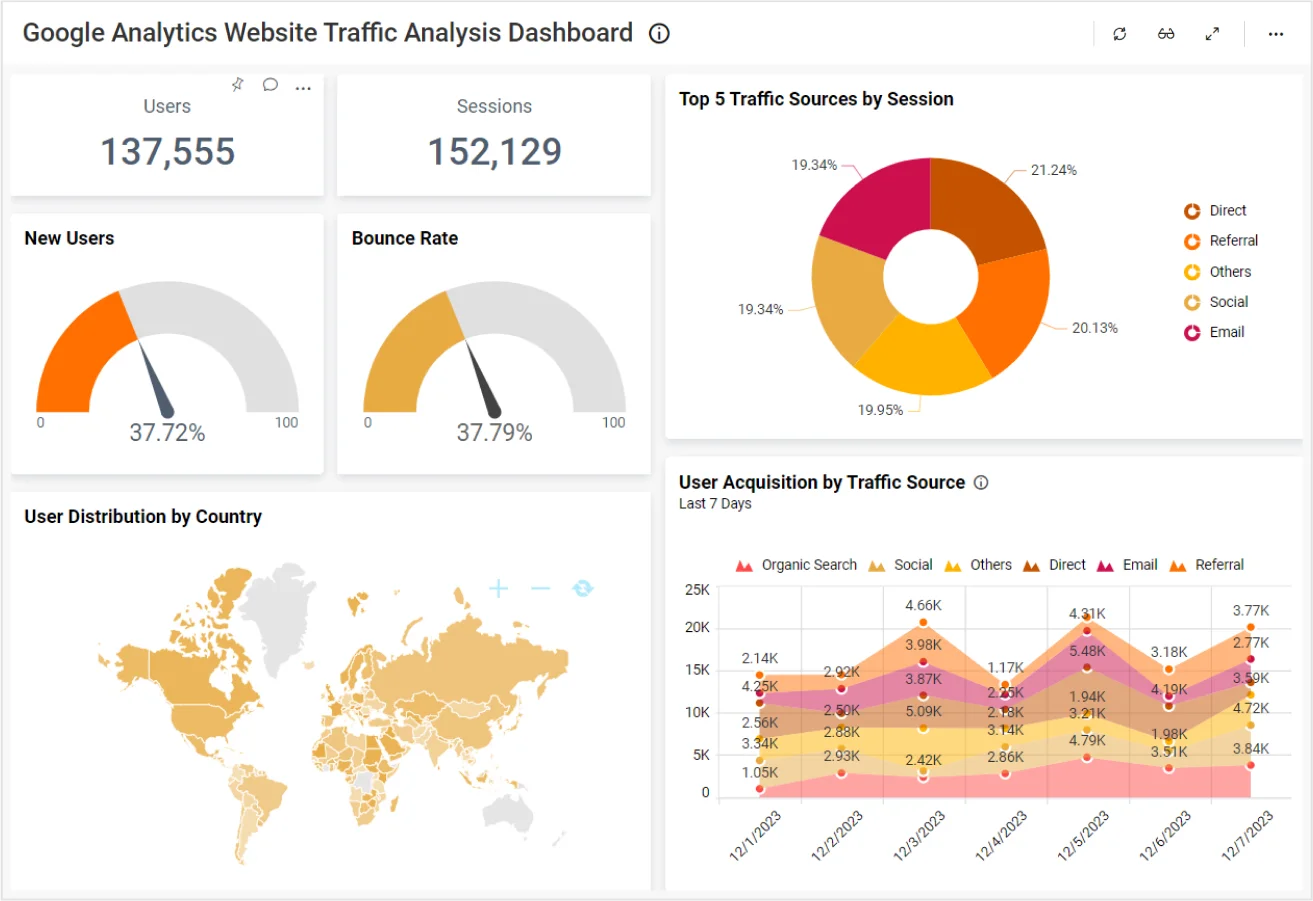Refresh the dashboard data

tap(1119, 33)
